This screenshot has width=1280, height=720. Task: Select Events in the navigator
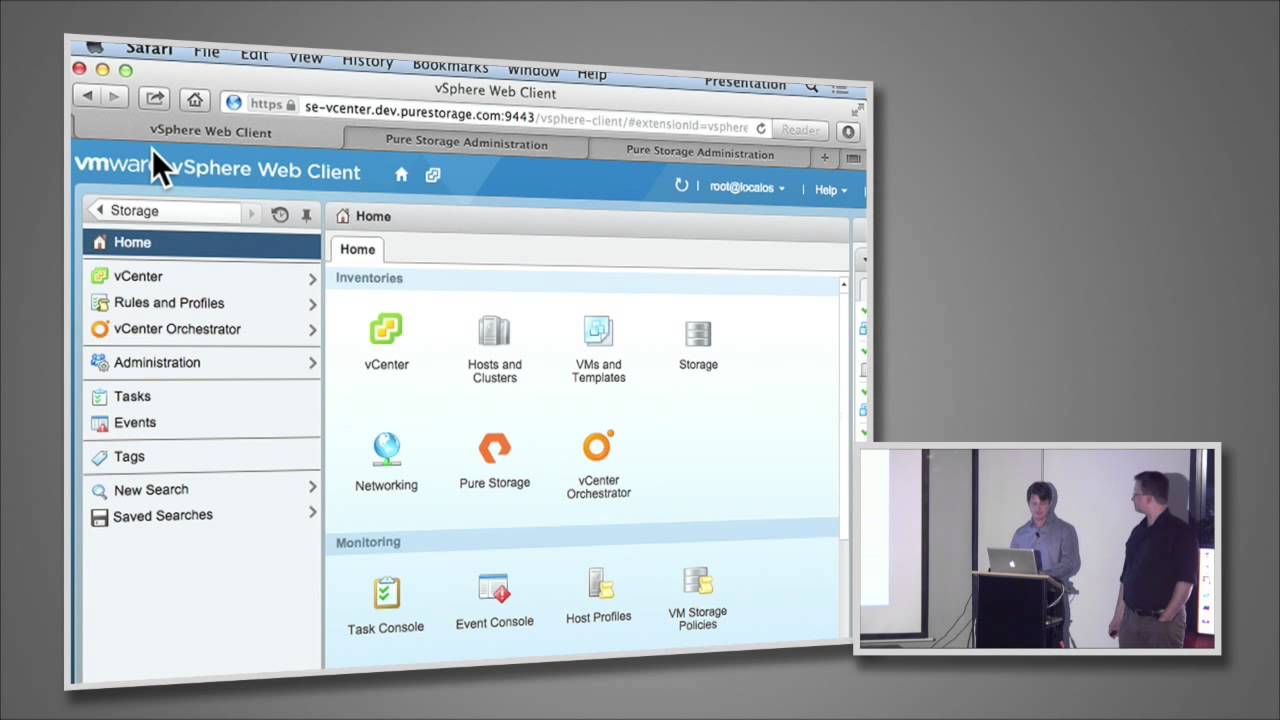135,422
